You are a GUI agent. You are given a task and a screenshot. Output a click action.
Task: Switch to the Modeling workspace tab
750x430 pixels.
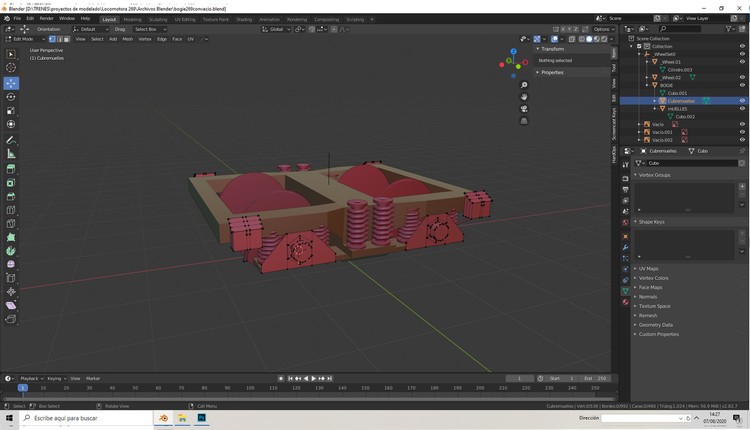[132, 20]
